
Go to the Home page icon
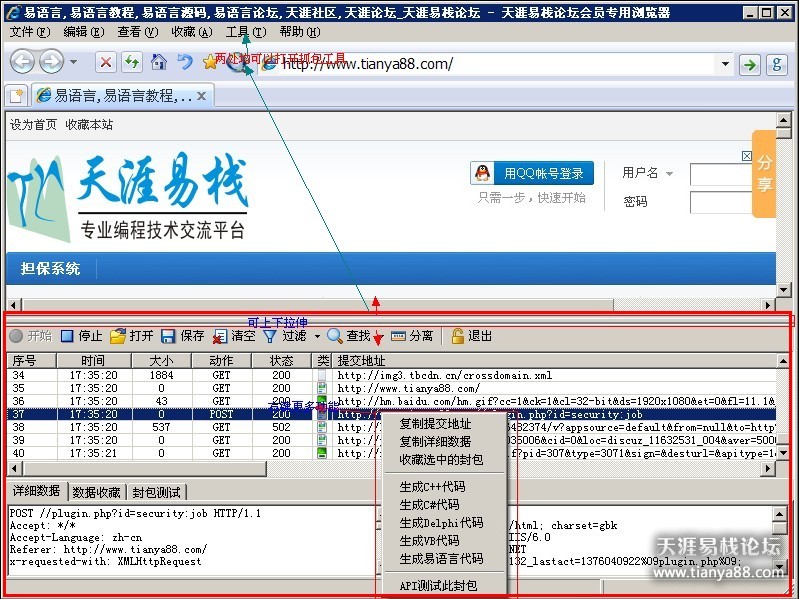click(159, 62)
